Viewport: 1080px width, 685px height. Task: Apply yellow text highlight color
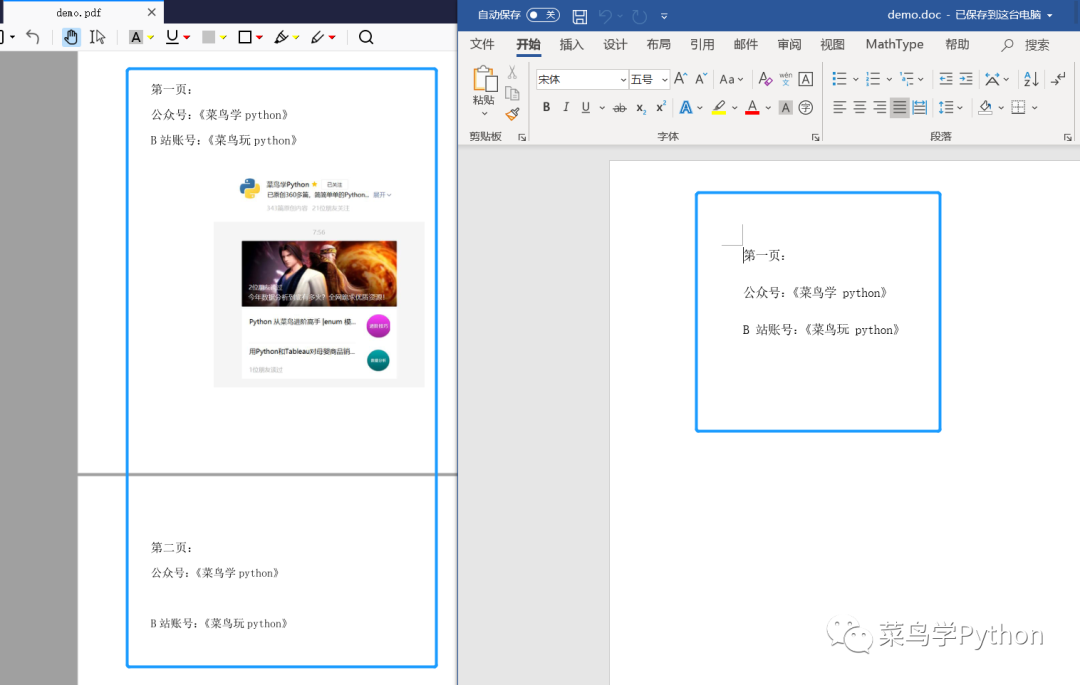[x=719, y=107]
